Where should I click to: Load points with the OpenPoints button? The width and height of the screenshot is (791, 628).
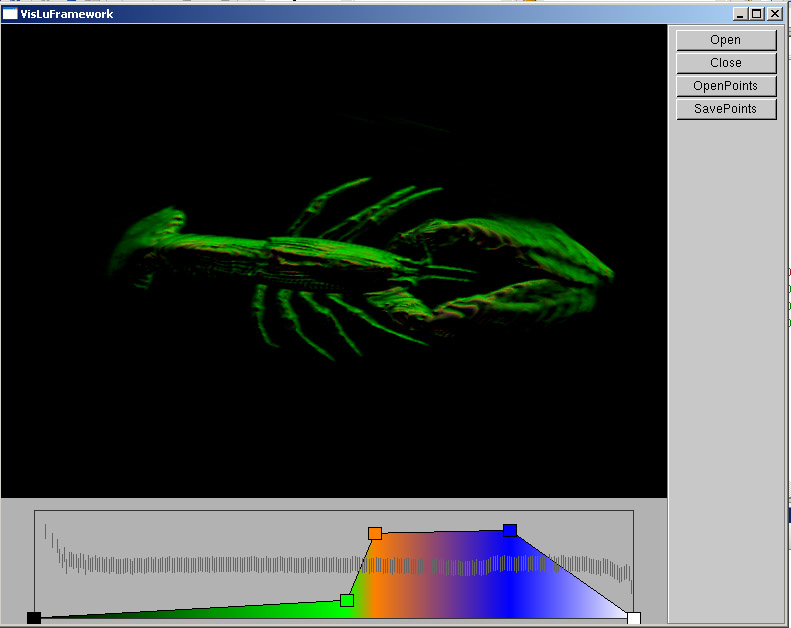726,86
